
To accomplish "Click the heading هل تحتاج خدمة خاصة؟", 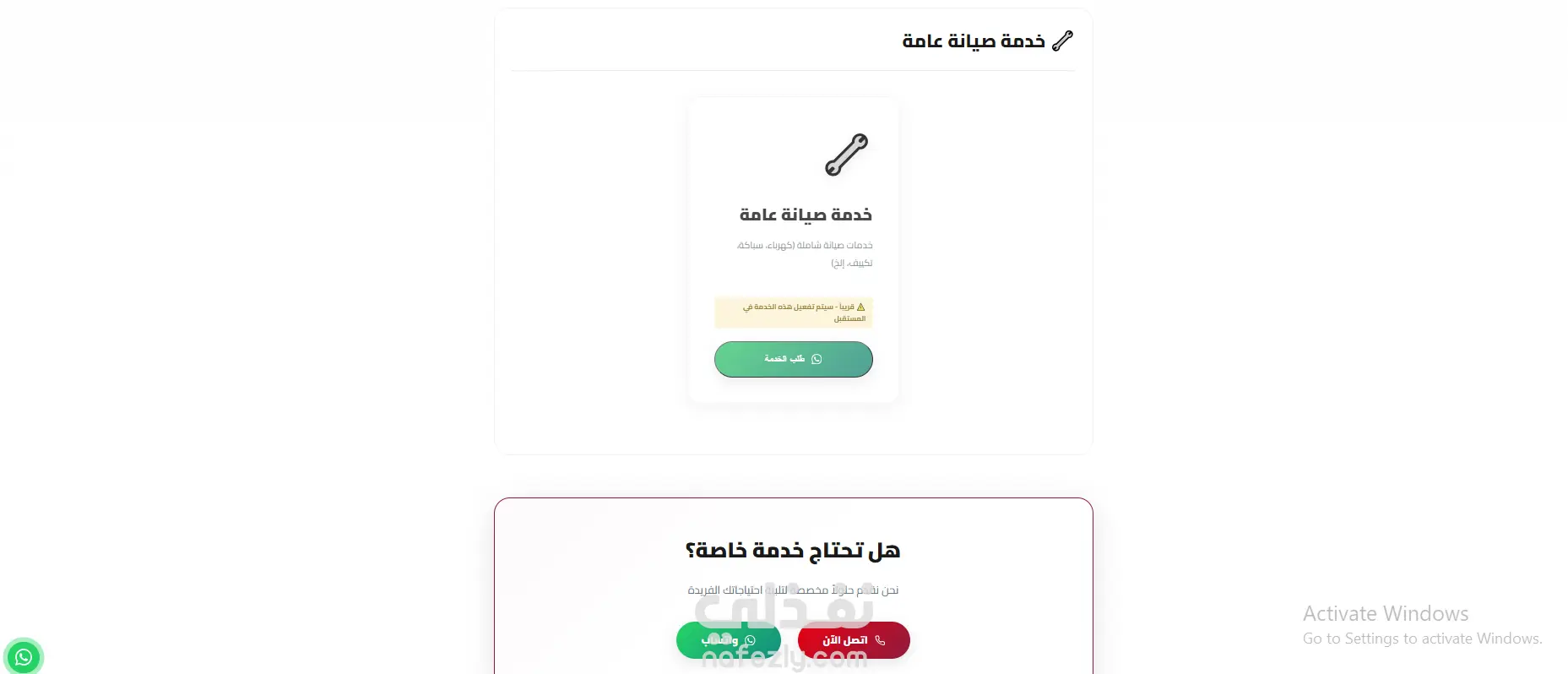I will (793, 551).
